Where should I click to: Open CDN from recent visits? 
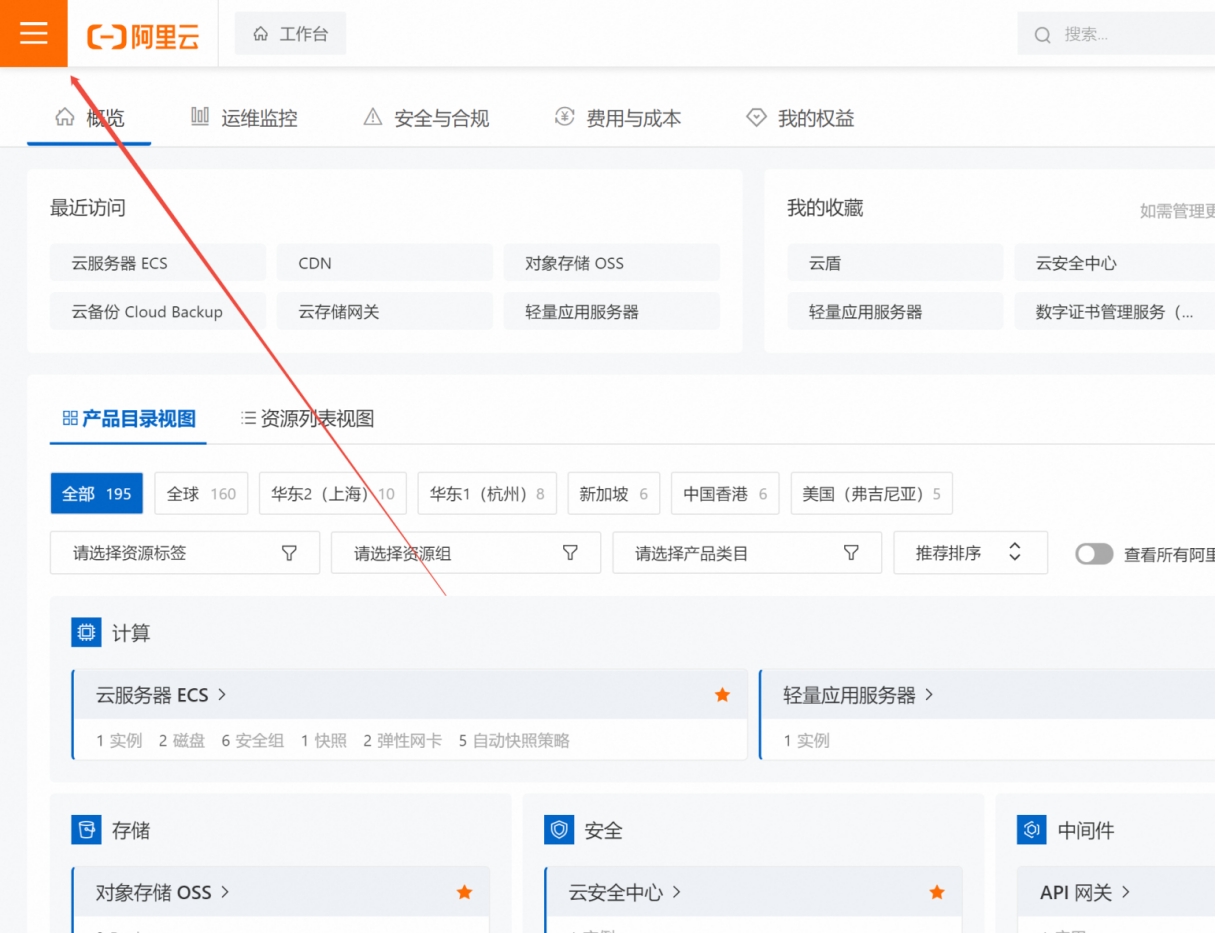coord(384,263)
